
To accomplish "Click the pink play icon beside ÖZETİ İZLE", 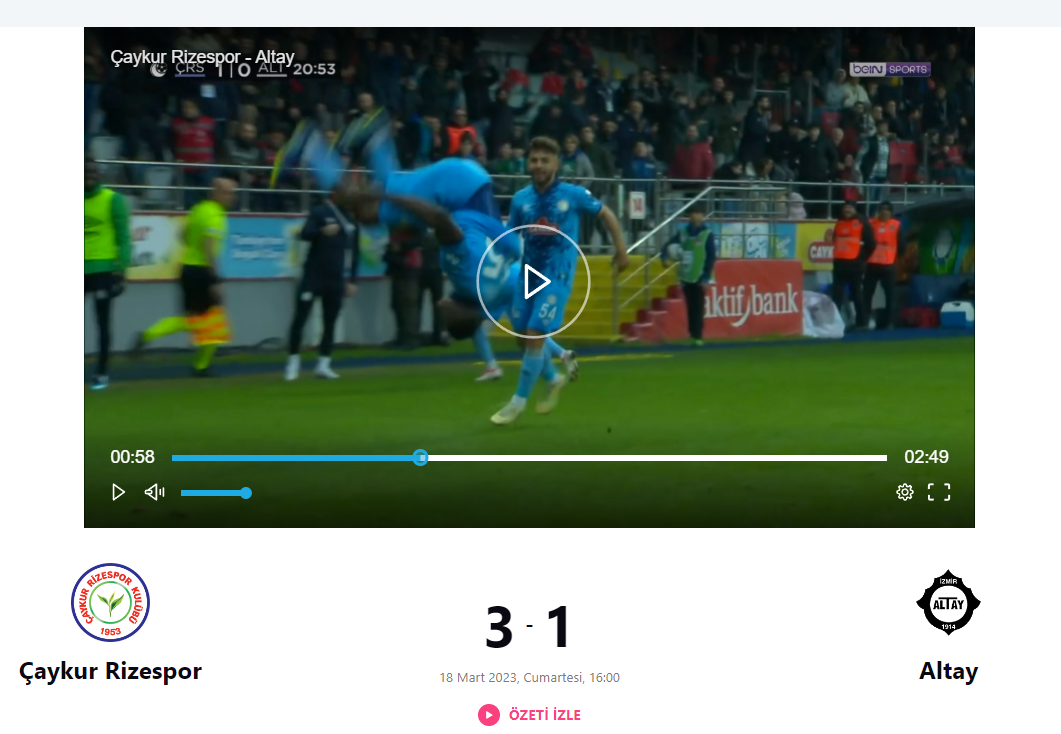I will (x=489, y=715).
